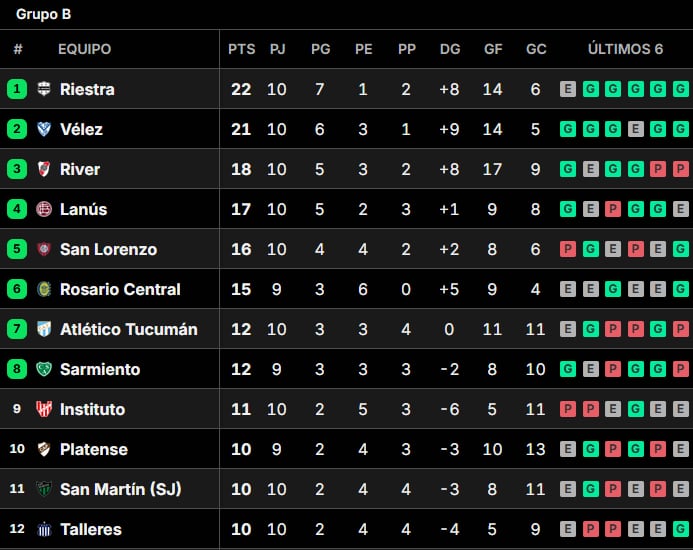Click Riestra's first result square in Últimos 6
The width and height of the screenshot is (693, 550).
(x=568, y=89)
